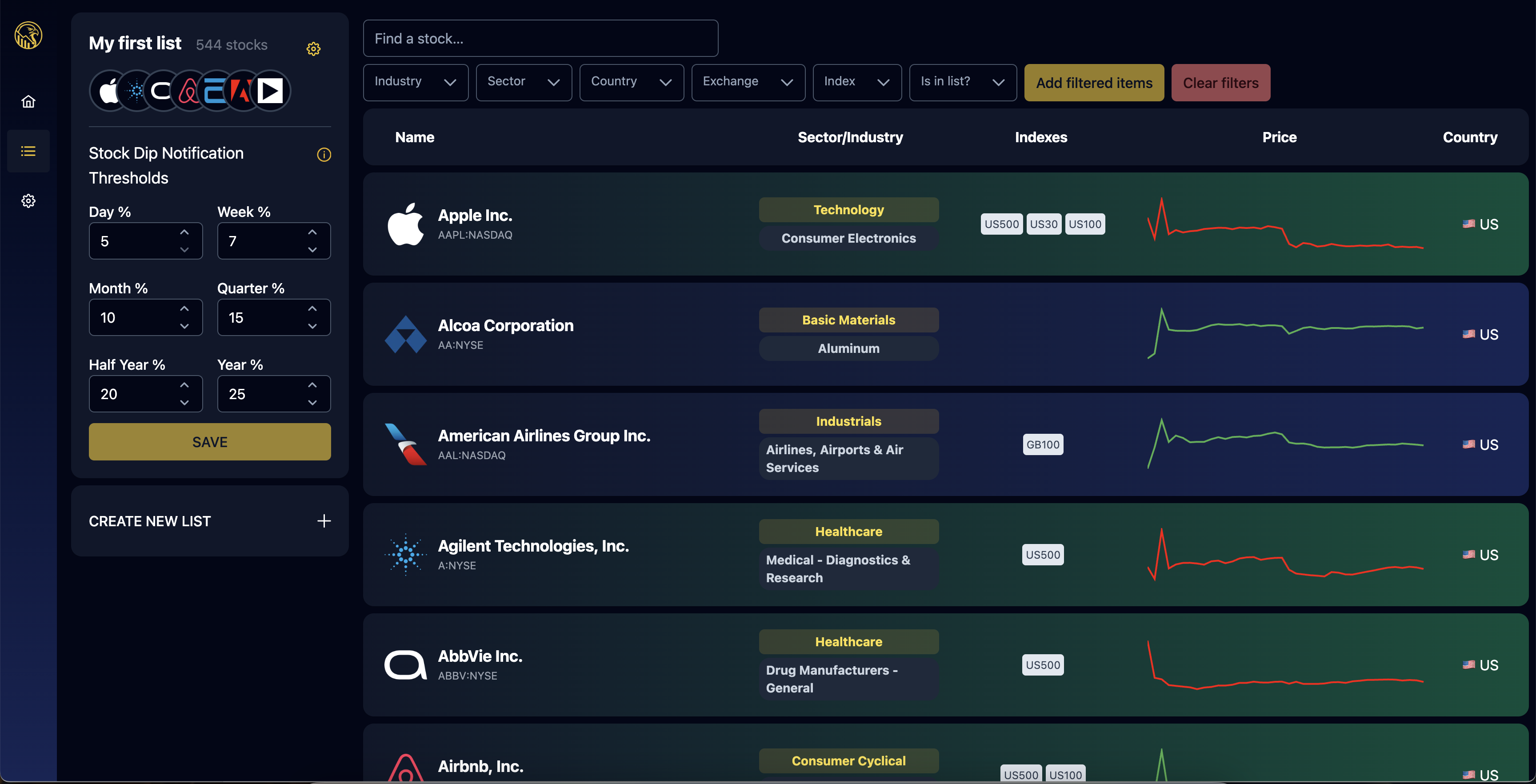1536x784 pixels.
Task: Decrease Month % threshold with down arrow
Action: point(184,326)
